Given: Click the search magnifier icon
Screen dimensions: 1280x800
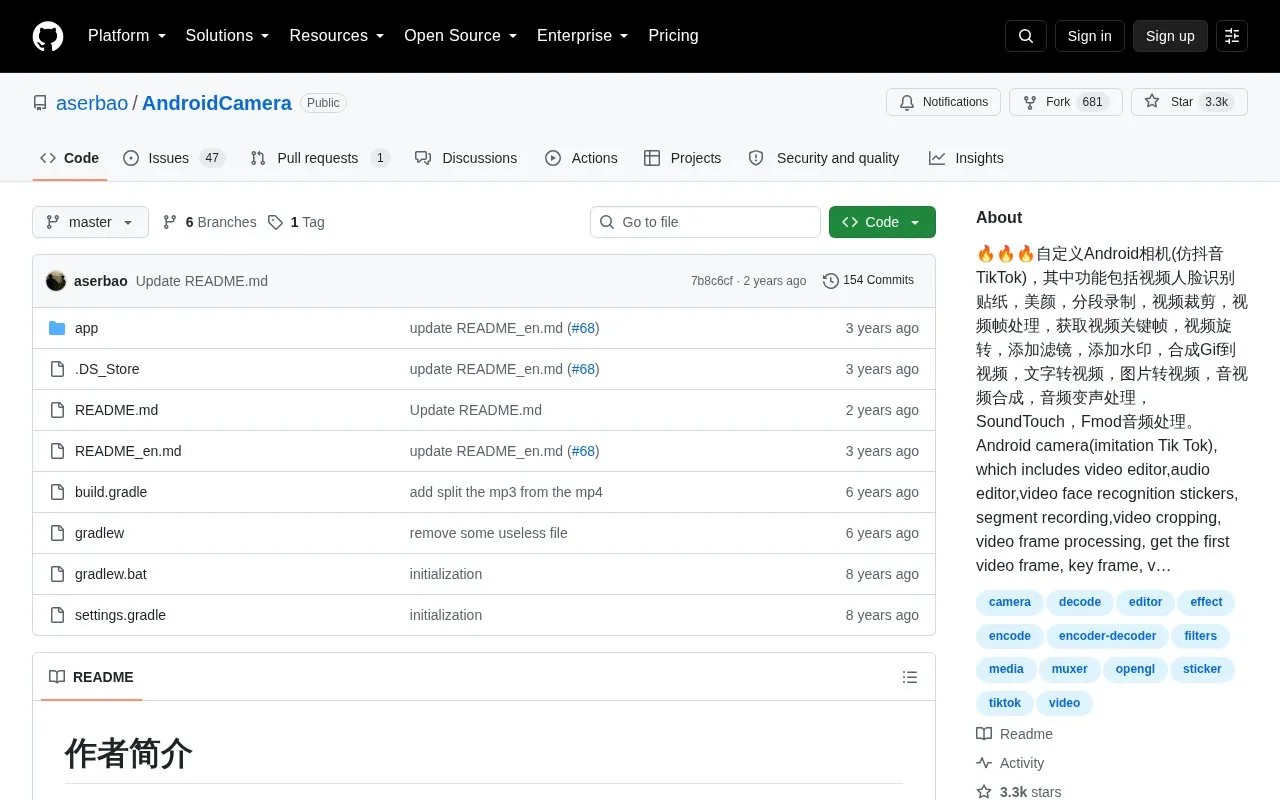Looking at the screenshot, I should (x=1026, y=36).
